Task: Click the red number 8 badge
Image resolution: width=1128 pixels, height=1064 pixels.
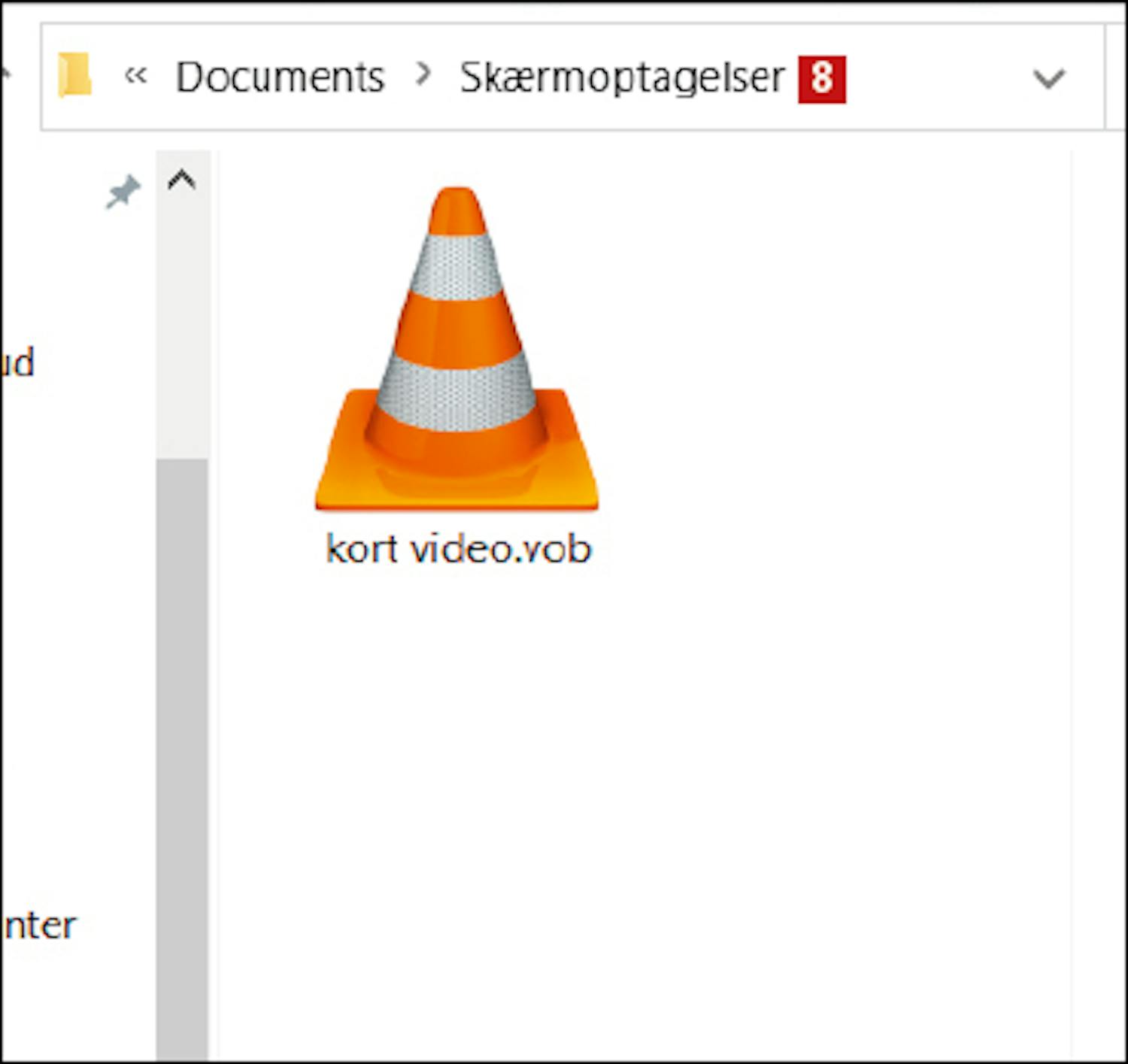Action: (822, 79)
